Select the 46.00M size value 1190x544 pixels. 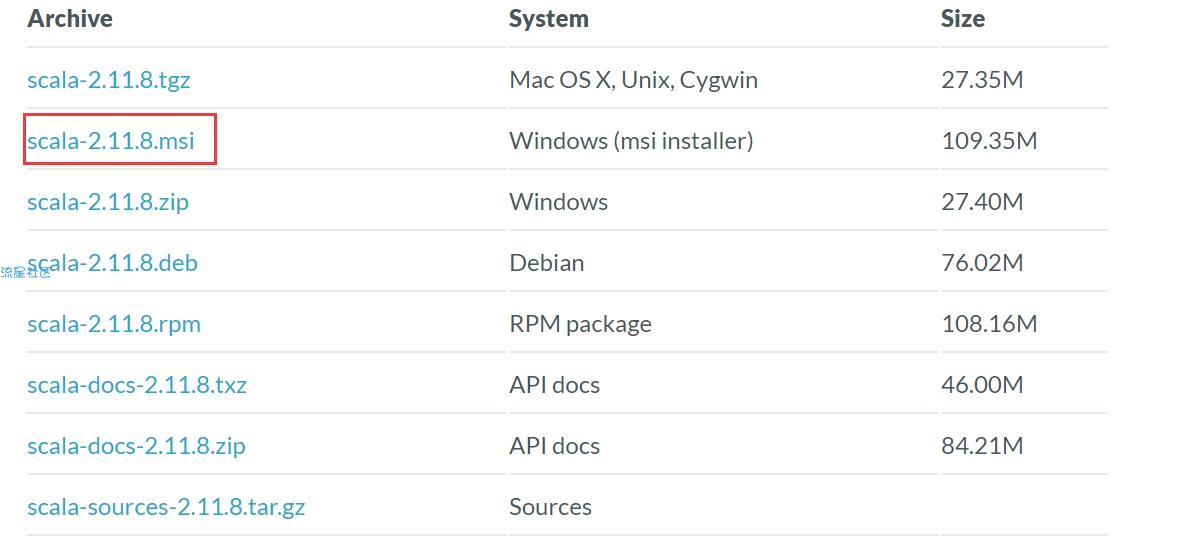tap(983, 385)
